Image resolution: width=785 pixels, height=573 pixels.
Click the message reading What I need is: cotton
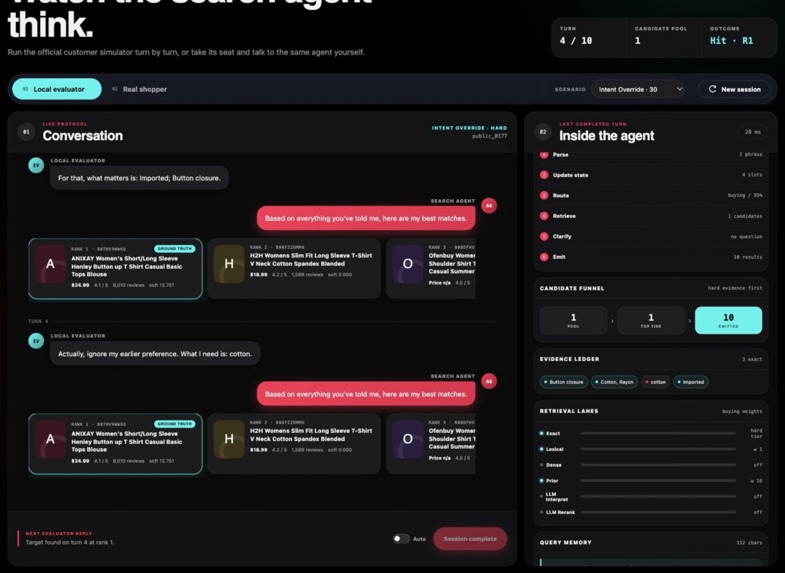(x=155, y=354)
